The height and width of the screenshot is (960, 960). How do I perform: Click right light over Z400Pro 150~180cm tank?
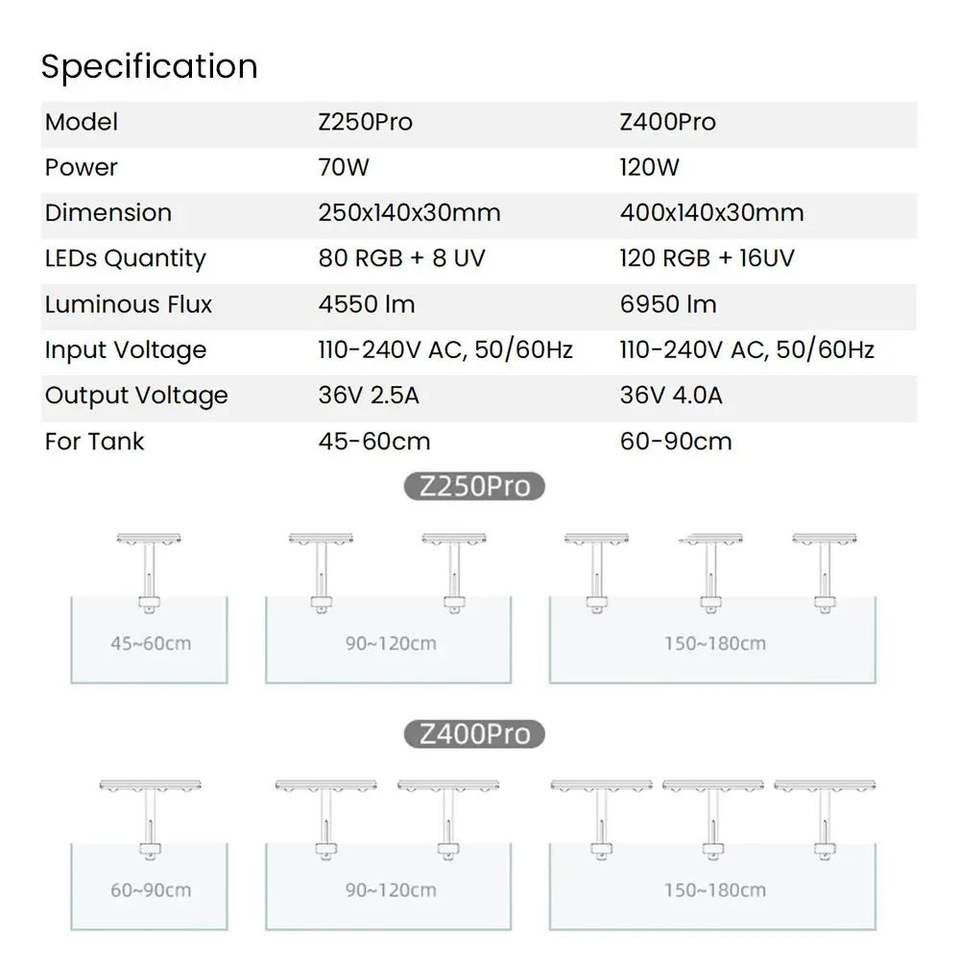click(824, 786)
